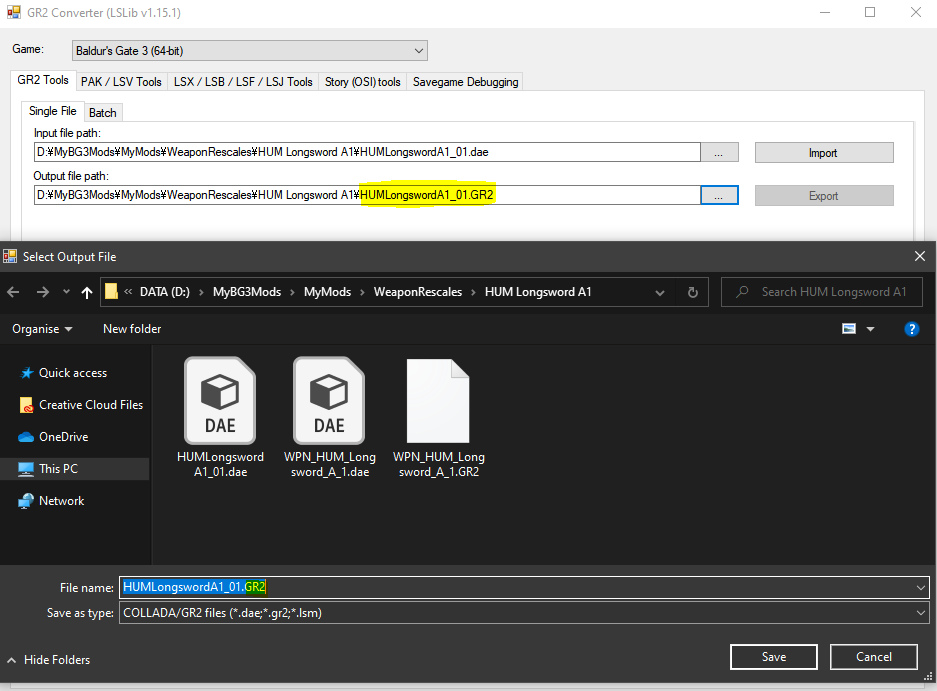Click the Import button
Viewport: 937px width, 691px height.
[x=823, y=152]
